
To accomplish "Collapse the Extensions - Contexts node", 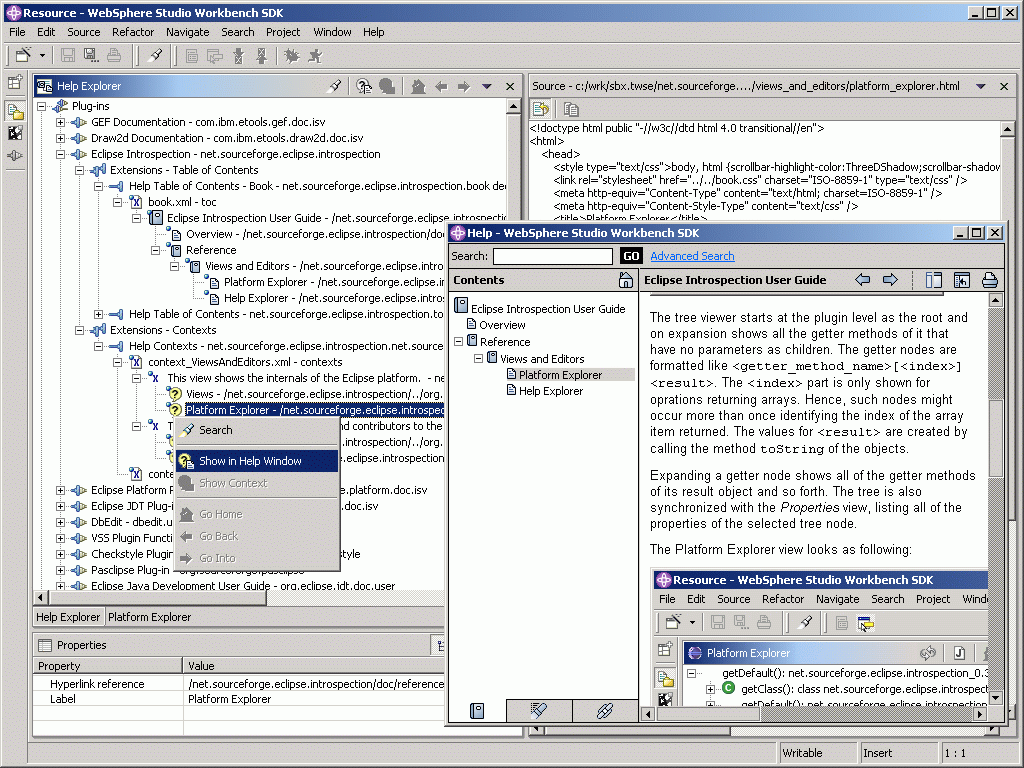I will 79,330.
